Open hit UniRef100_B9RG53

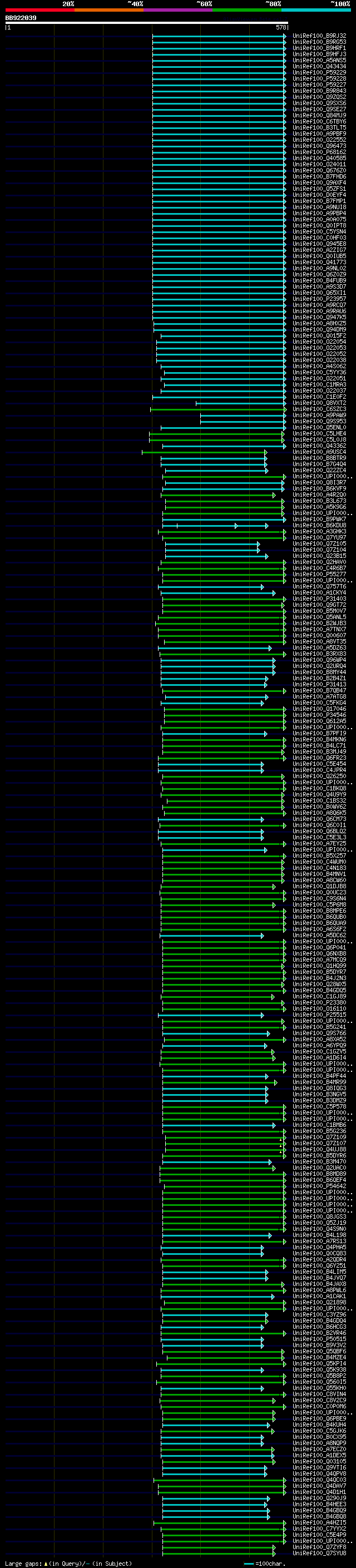pyautogui.click(x=319, y=42)
